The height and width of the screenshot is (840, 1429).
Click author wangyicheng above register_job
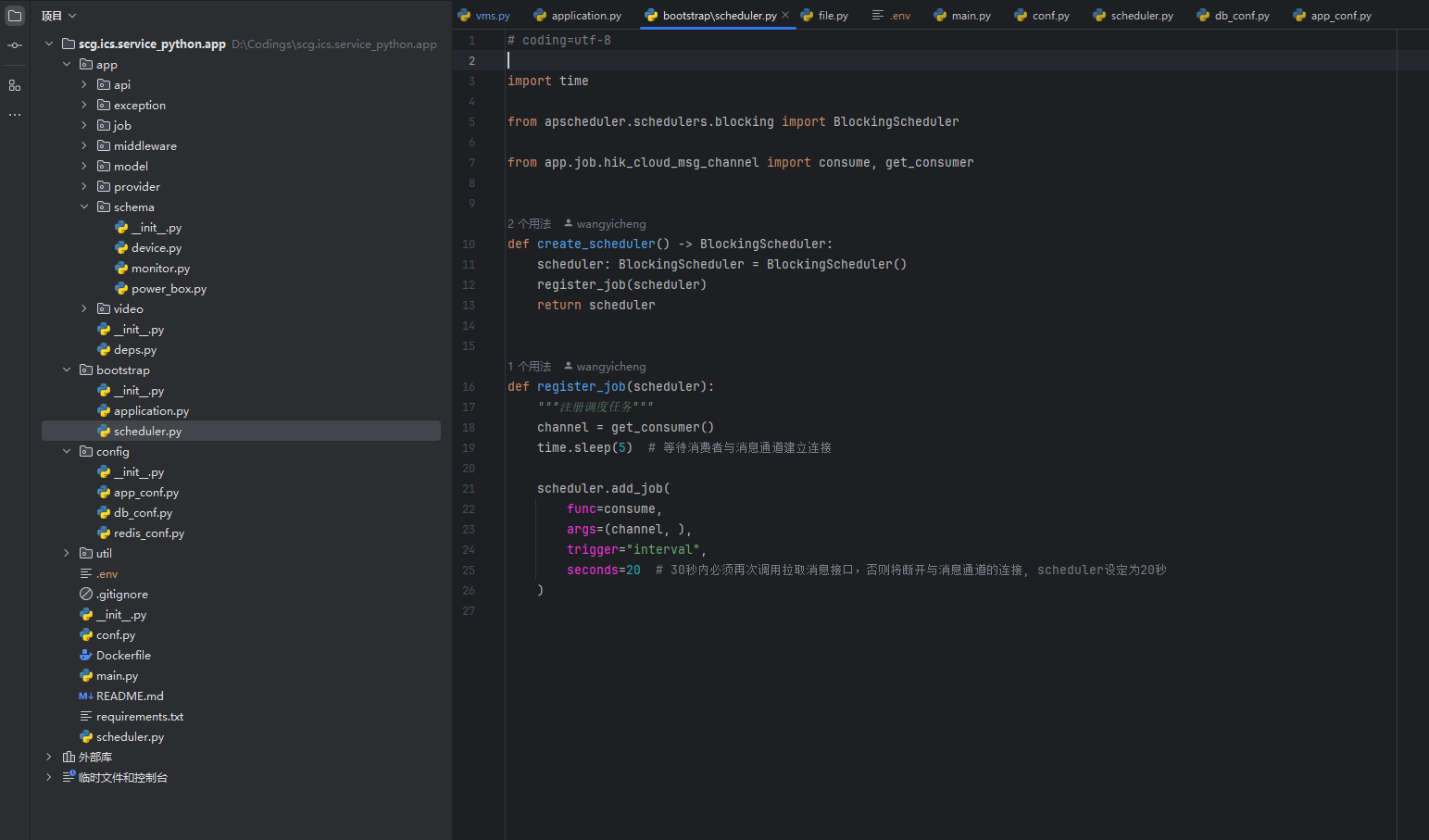pyautogui.click(x=606, y=366)
